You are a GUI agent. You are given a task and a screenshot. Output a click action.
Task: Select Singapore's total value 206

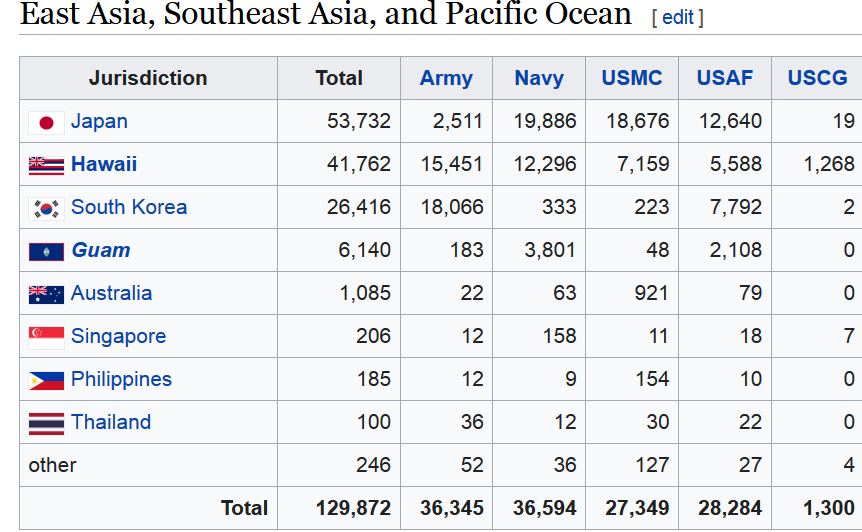tap(373, 336)
